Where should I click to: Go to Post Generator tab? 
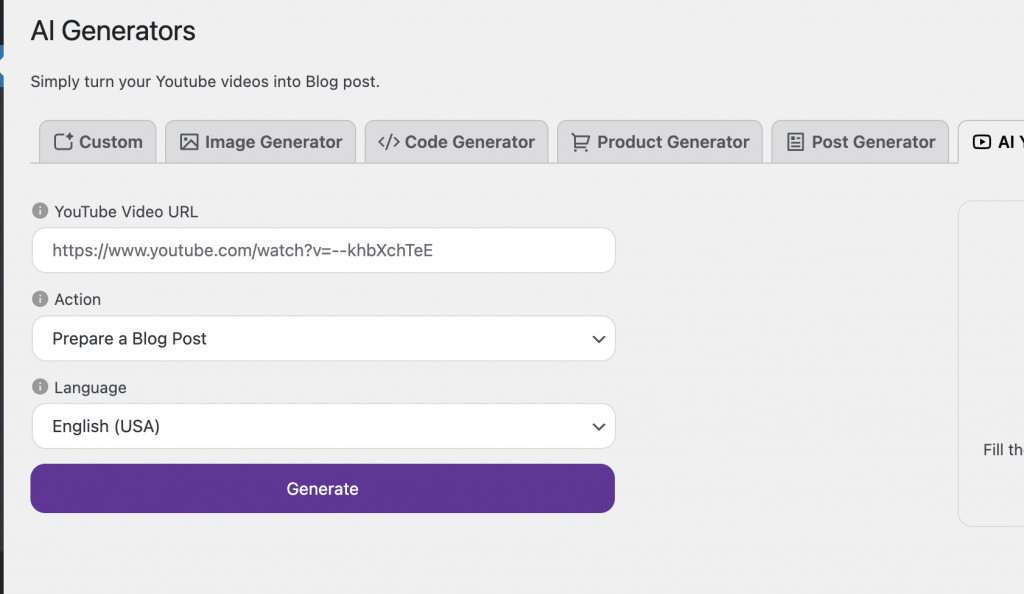(860, 142)
